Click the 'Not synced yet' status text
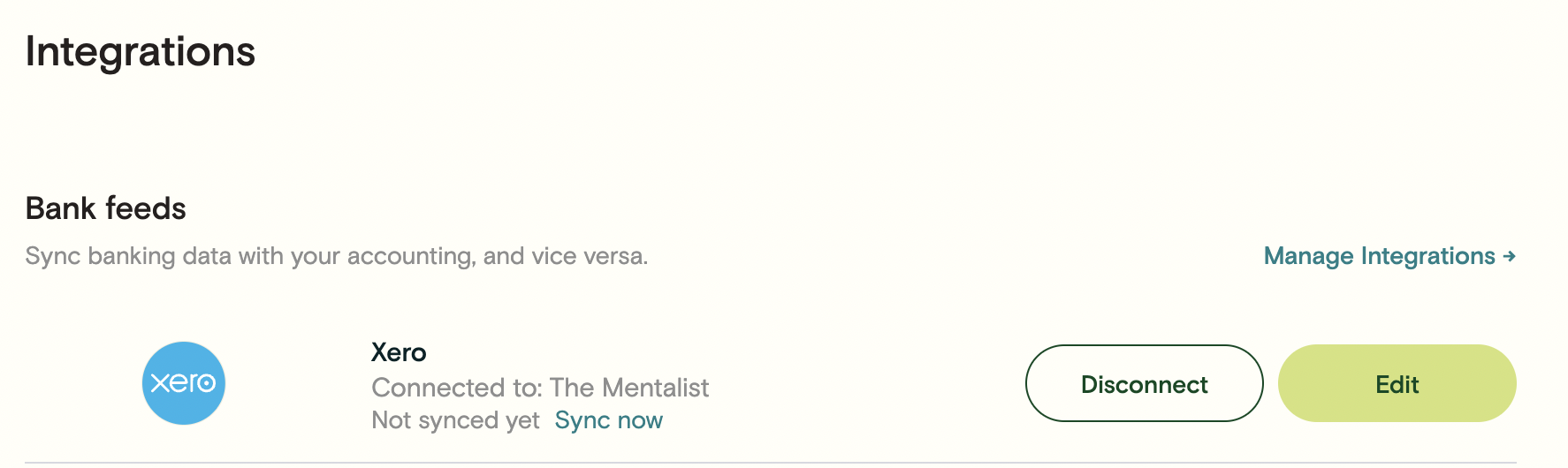The width and height of the screenshot is (1568, 468). [x=455, y=420]
